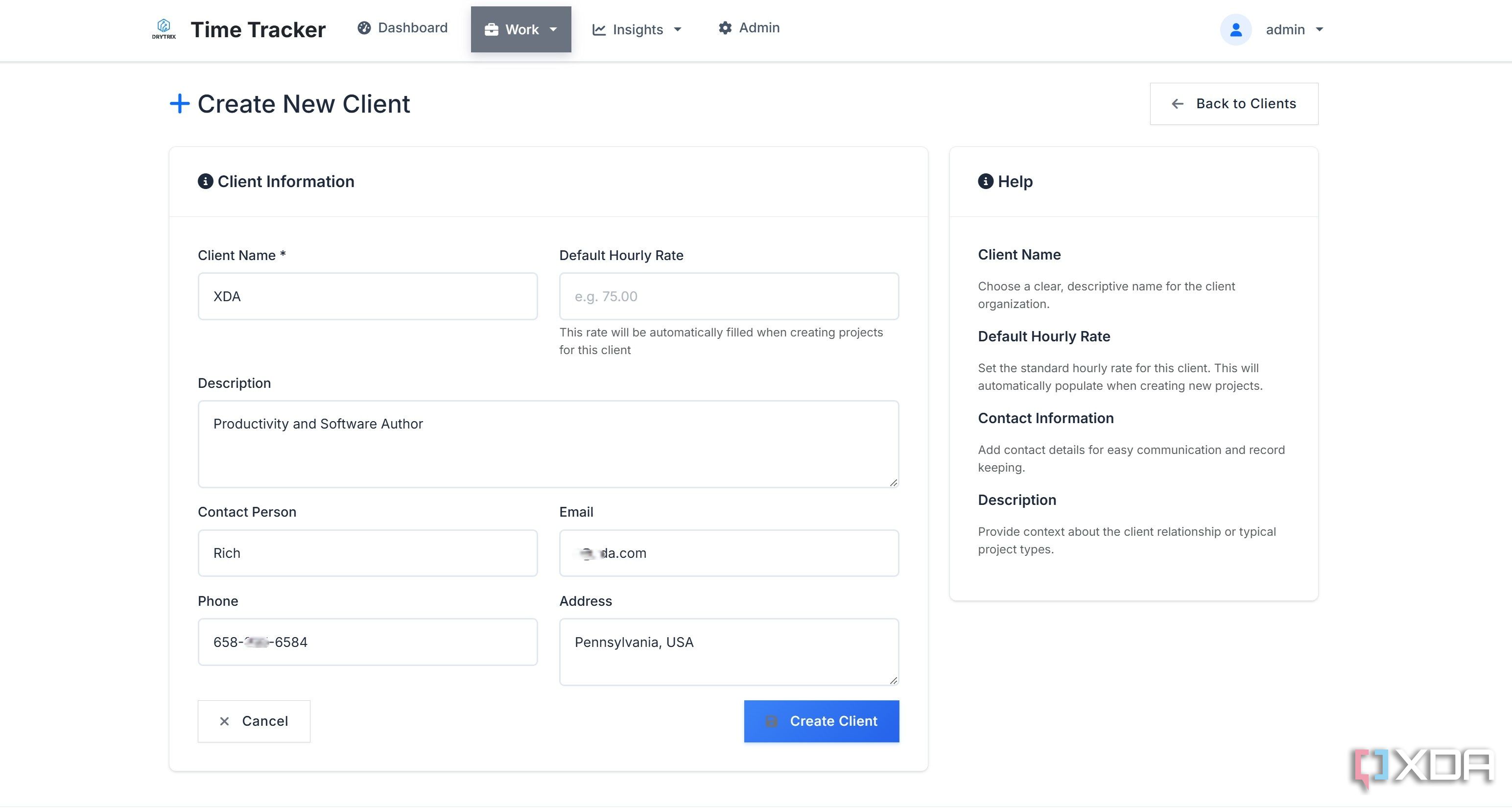Focus the Email input field
Viewport: 1512px width, 810px height.
click(x=729, y=553)
